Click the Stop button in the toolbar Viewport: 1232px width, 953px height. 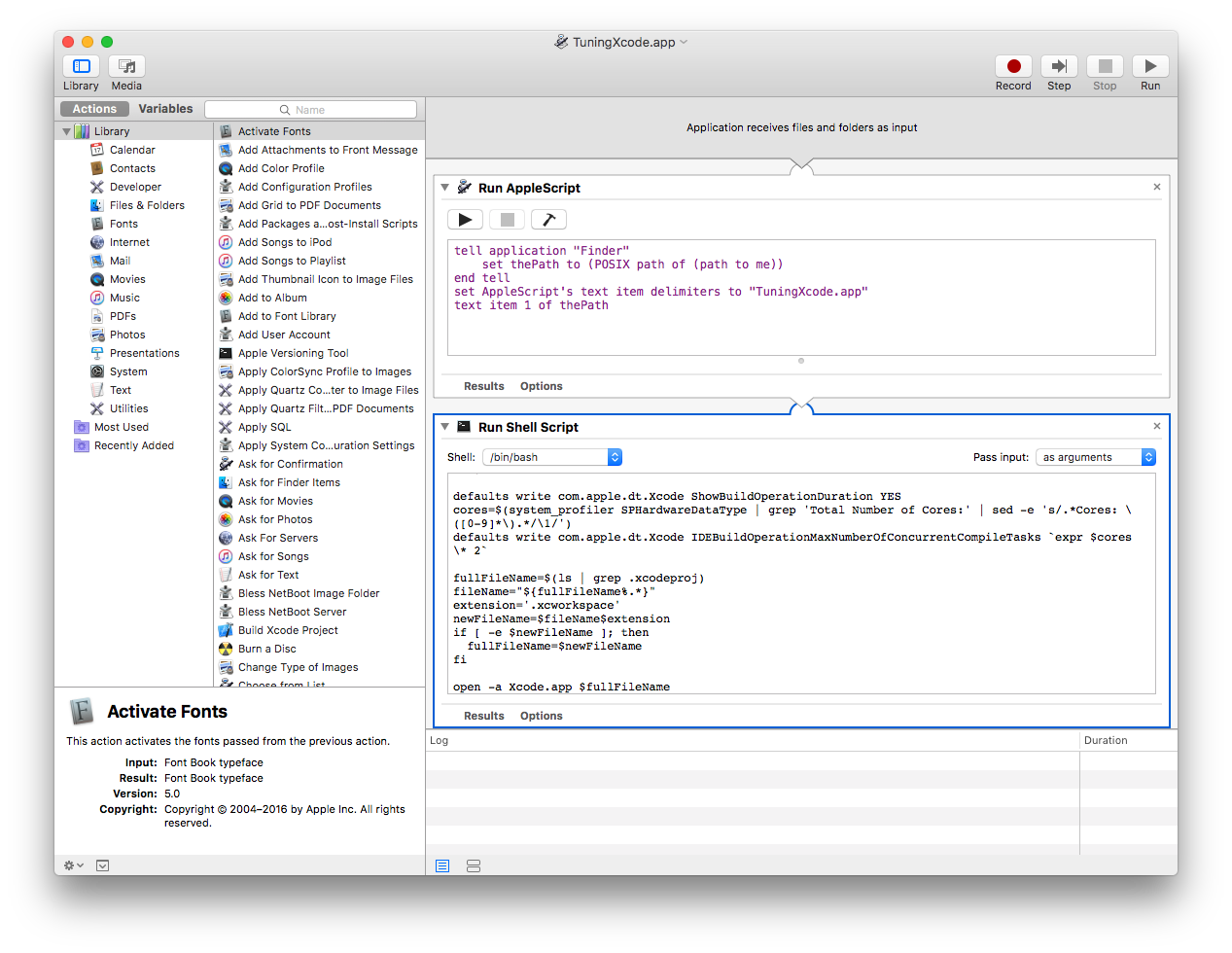[1105, 66]
